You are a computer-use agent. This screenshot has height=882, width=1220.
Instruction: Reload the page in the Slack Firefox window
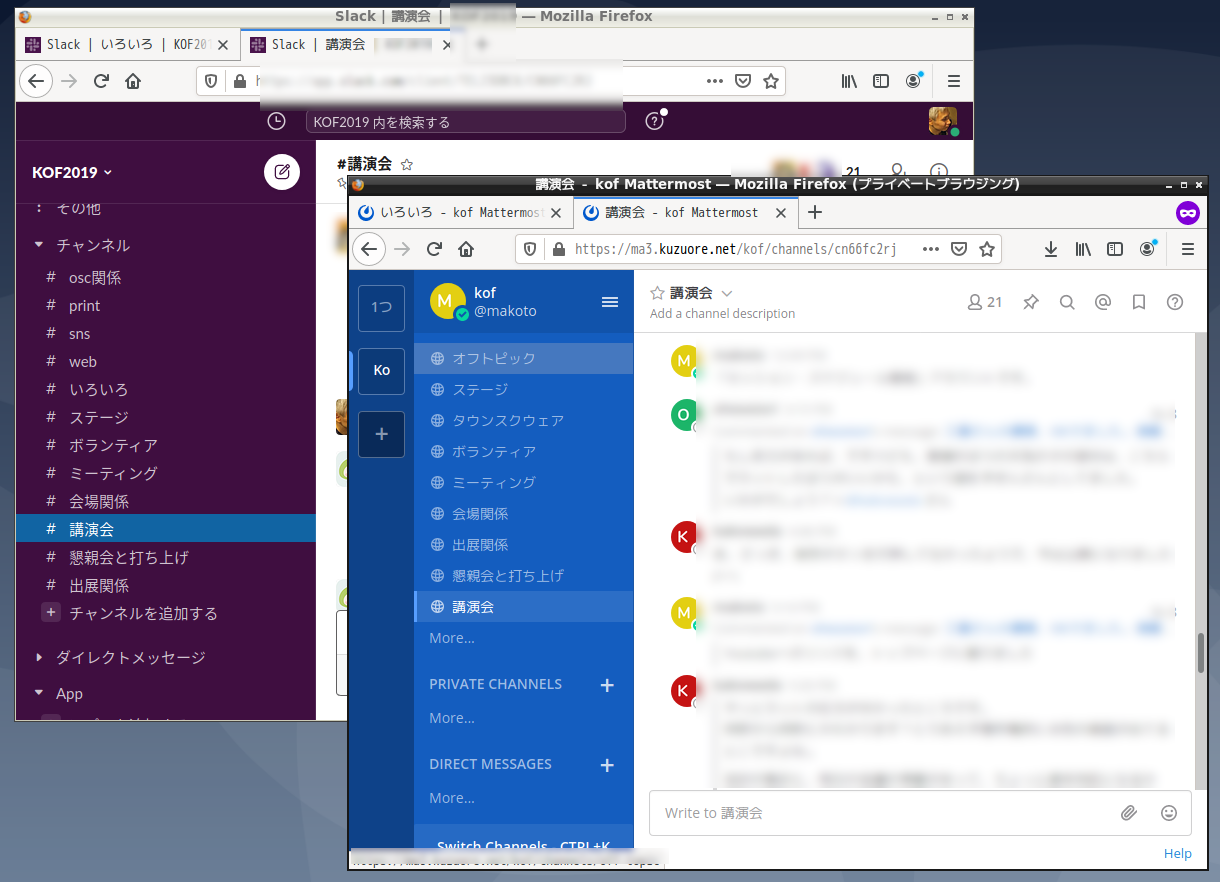click(101, 81)
